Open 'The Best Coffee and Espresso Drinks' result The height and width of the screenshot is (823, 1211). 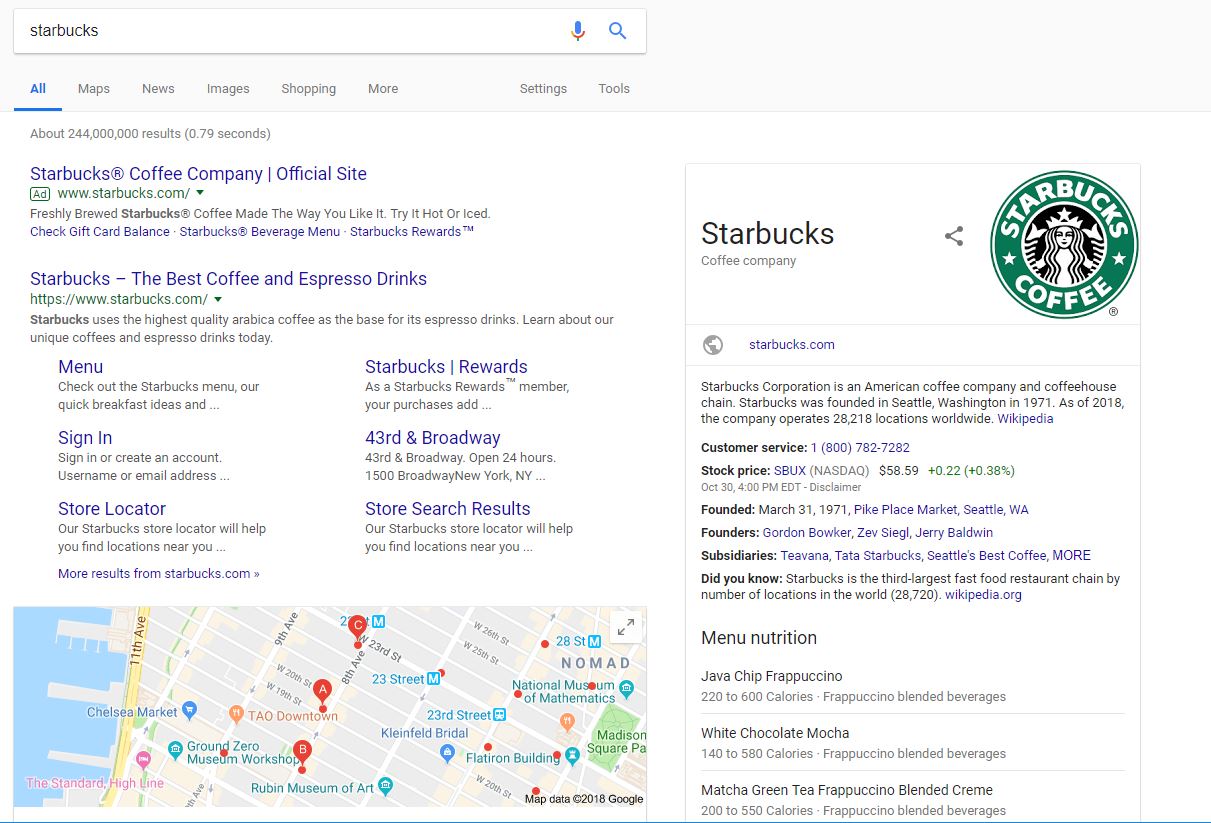point(228,279)
